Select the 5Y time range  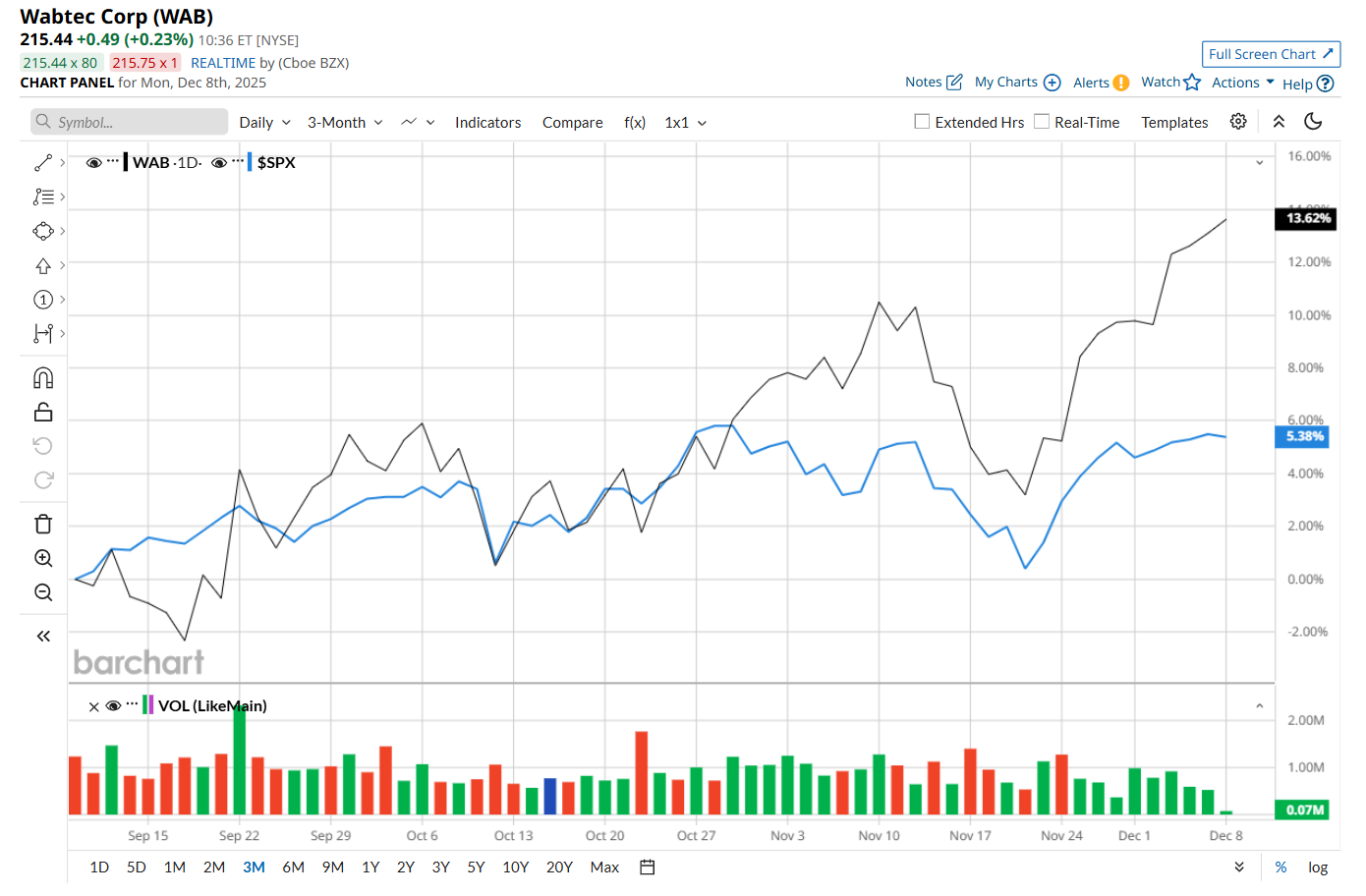[x=477, y=867]
